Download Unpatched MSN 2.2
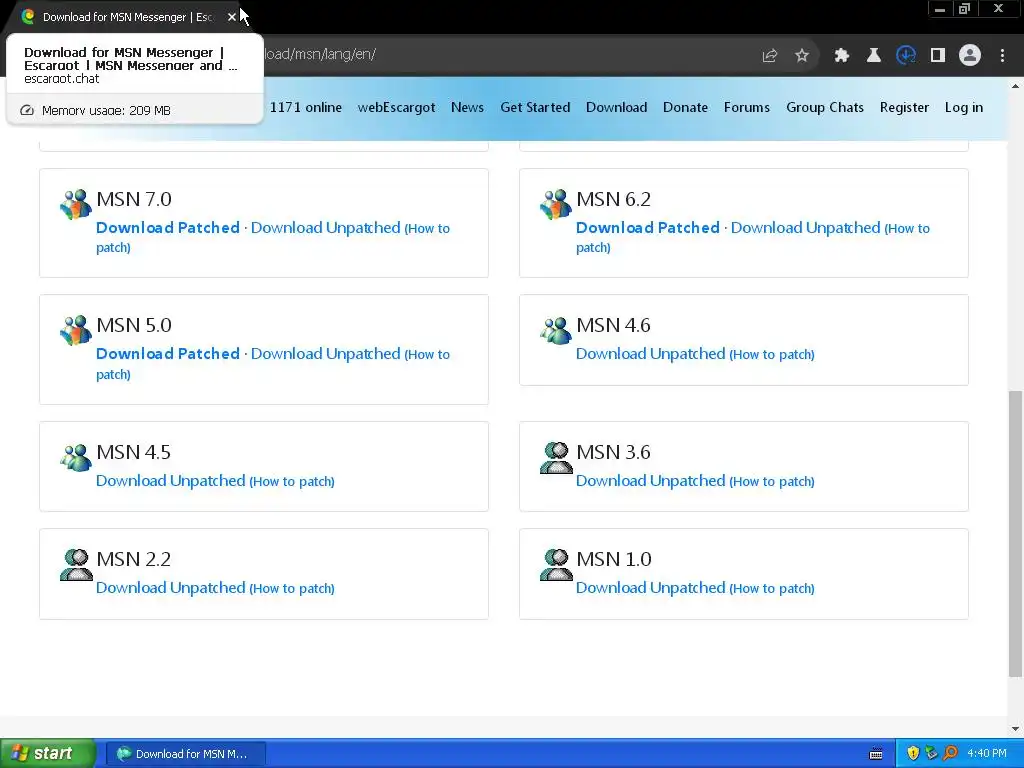1024x768 pixels. coord(170,587)
